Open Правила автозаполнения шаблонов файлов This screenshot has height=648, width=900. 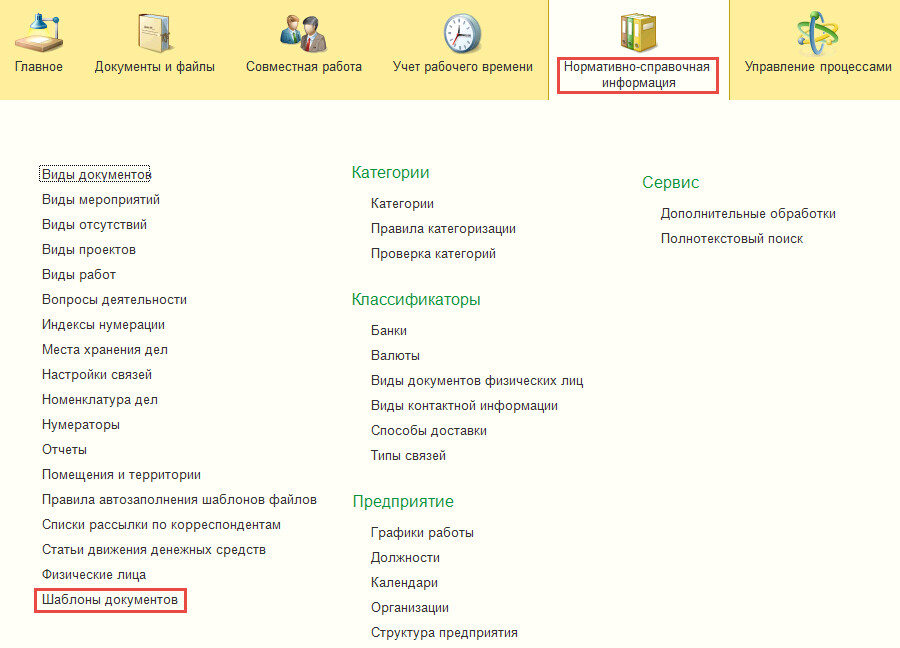point(179,499)
